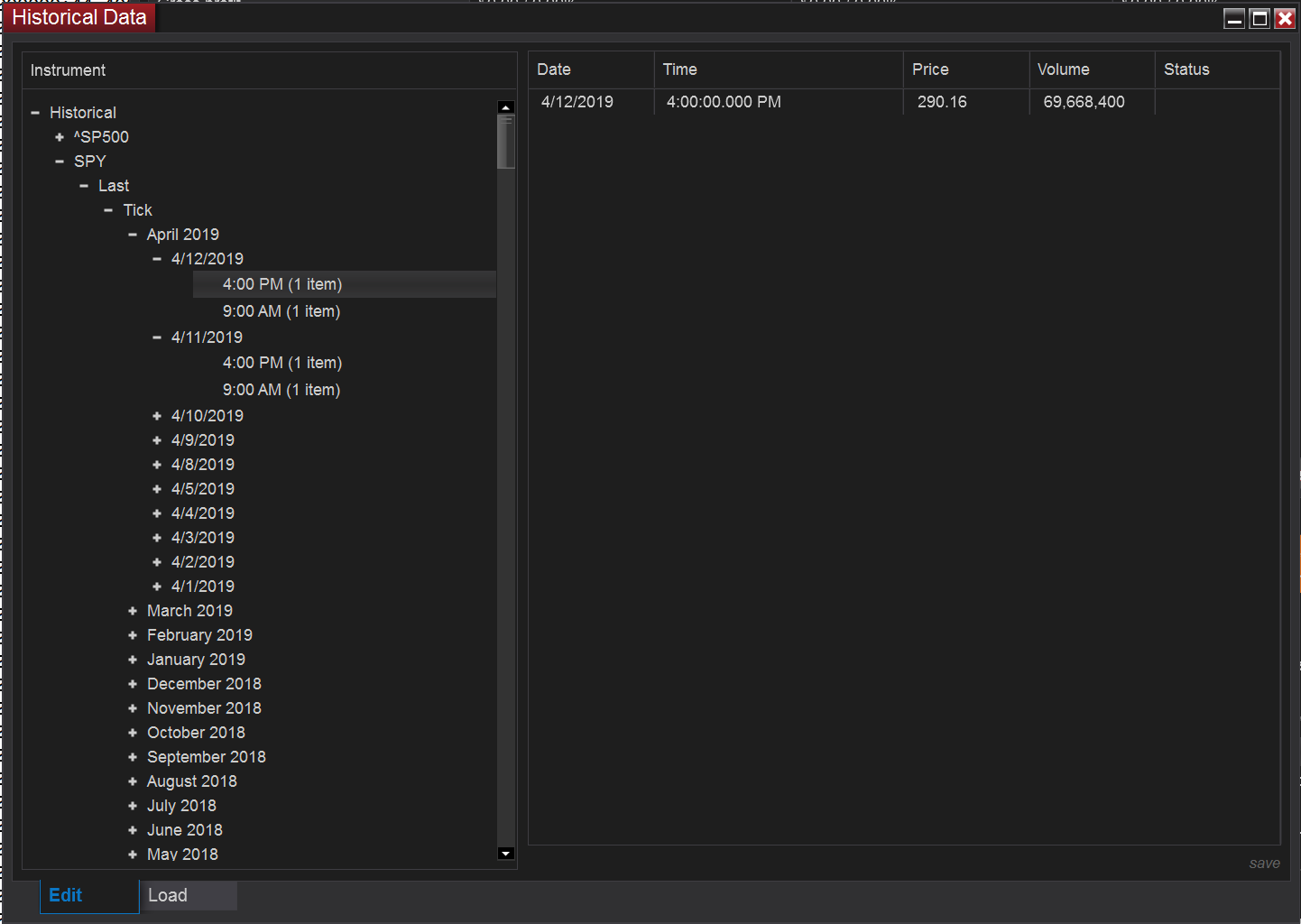Expand the November 2018 node
Viewport: 1301px width, 924px height.
133,708
